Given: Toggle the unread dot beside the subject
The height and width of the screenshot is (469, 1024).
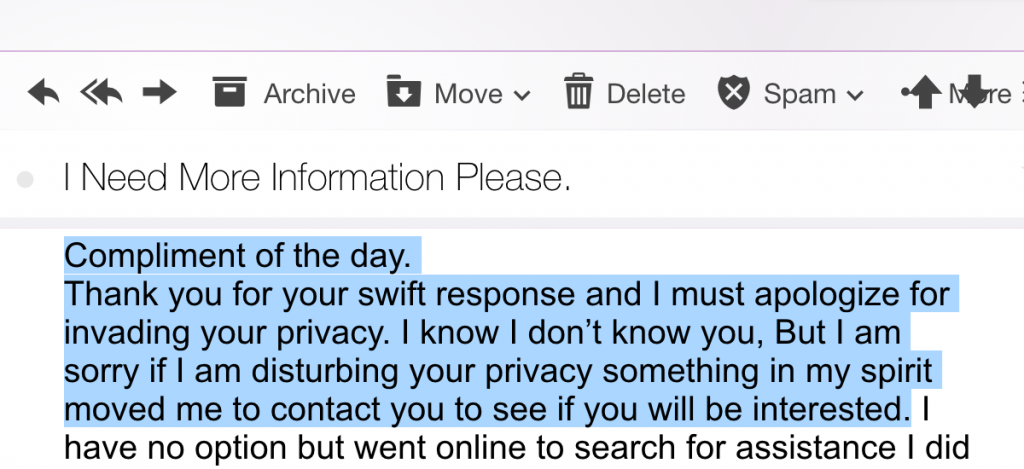Looking at the screenshot, I should [26, 179].
